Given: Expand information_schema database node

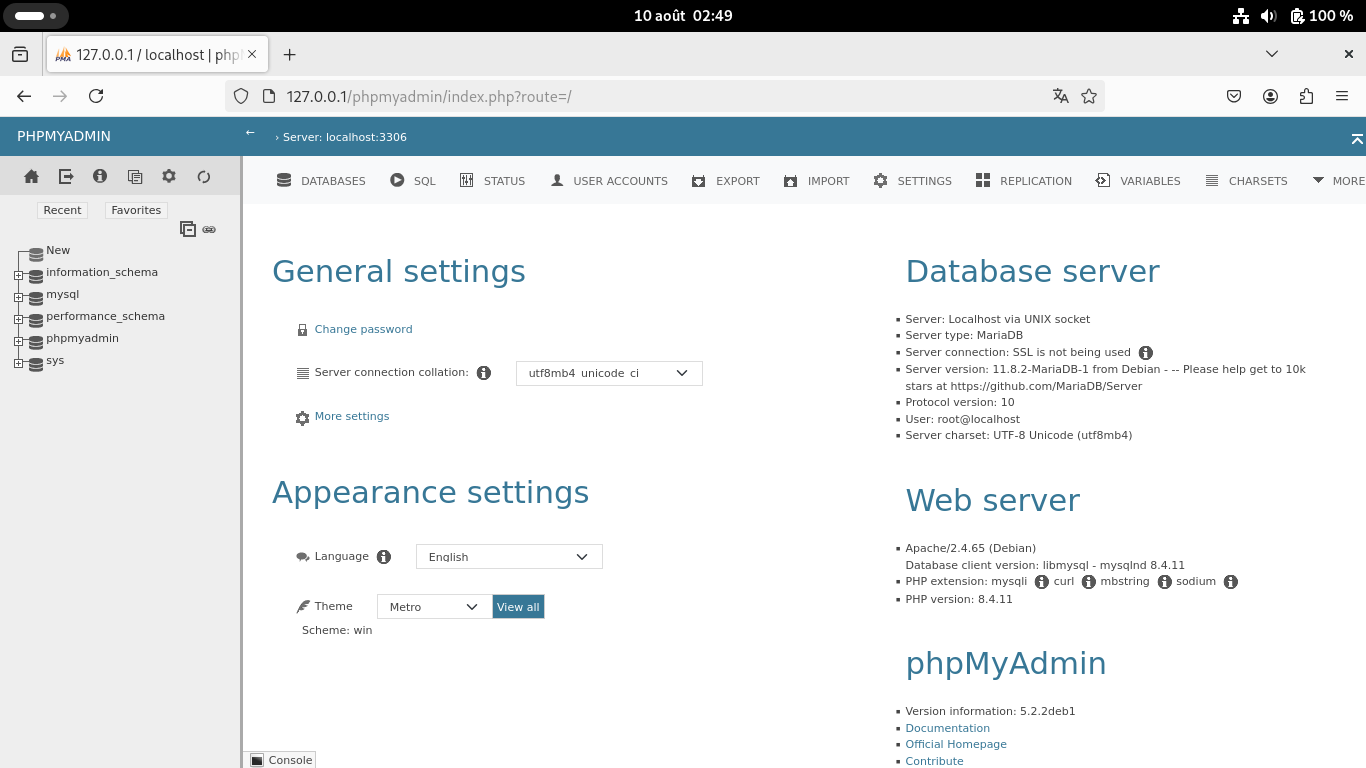Looking at the screenshot, I should tap(18, 275).
